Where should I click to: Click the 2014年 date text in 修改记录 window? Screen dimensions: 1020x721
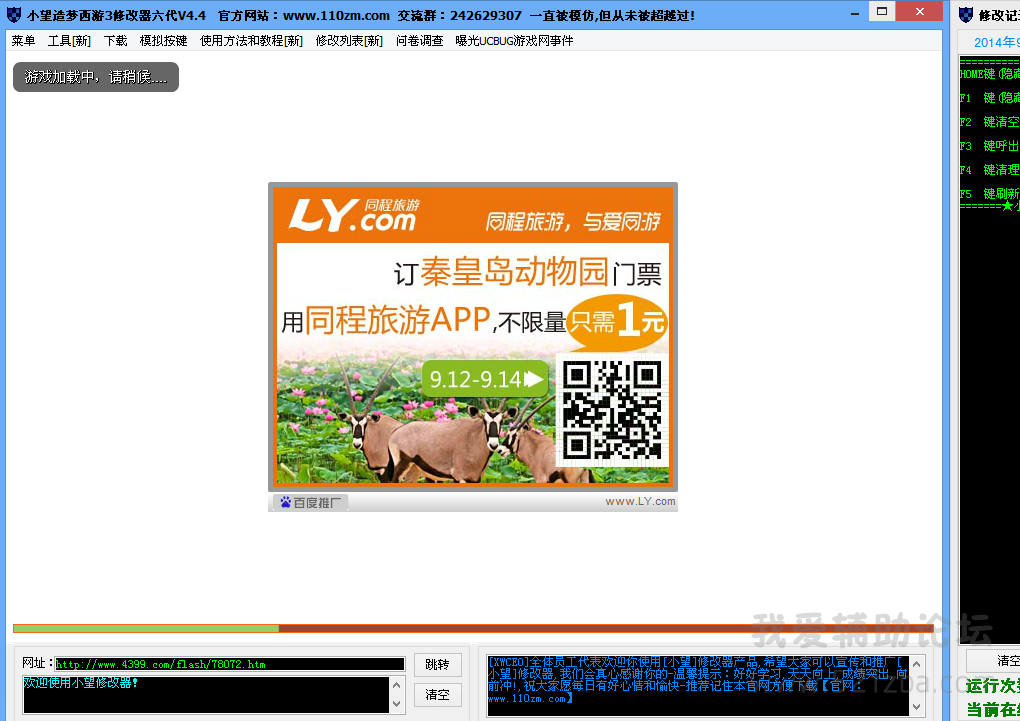[996, 43]
